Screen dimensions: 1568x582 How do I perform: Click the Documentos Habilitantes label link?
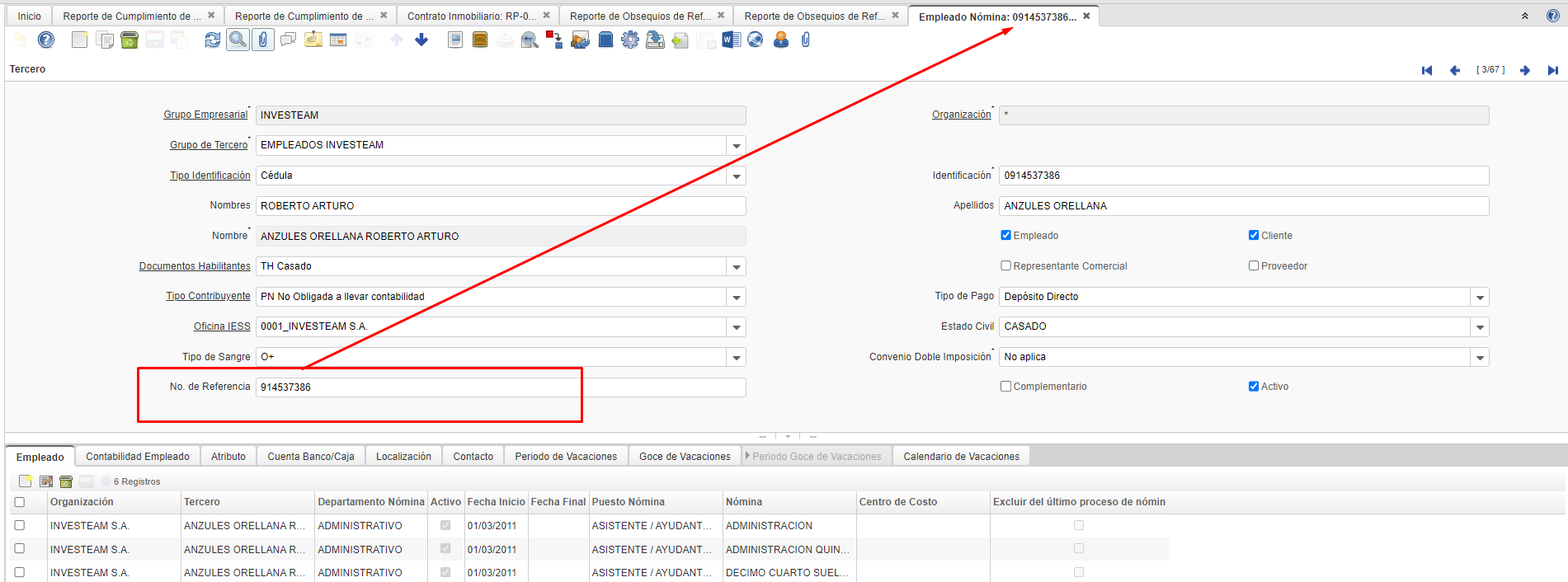coord(195,266)
